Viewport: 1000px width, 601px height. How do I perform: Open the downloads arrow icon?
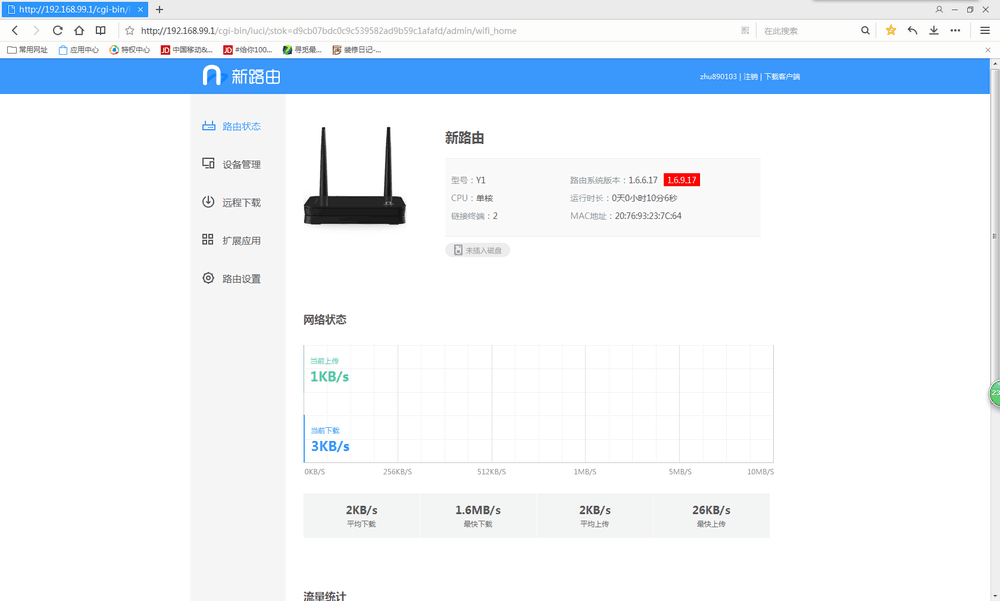(934, 30)
